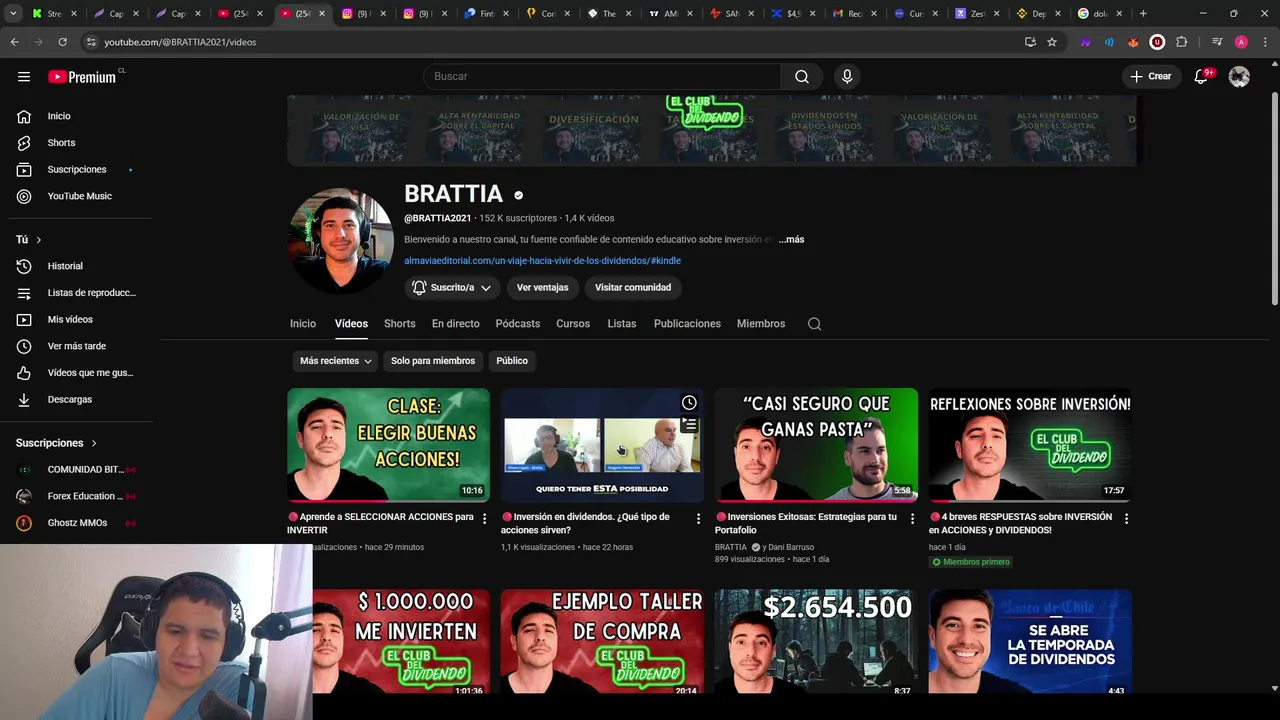
Task: Go back using browser back arrow
Action: click(14, 42)
